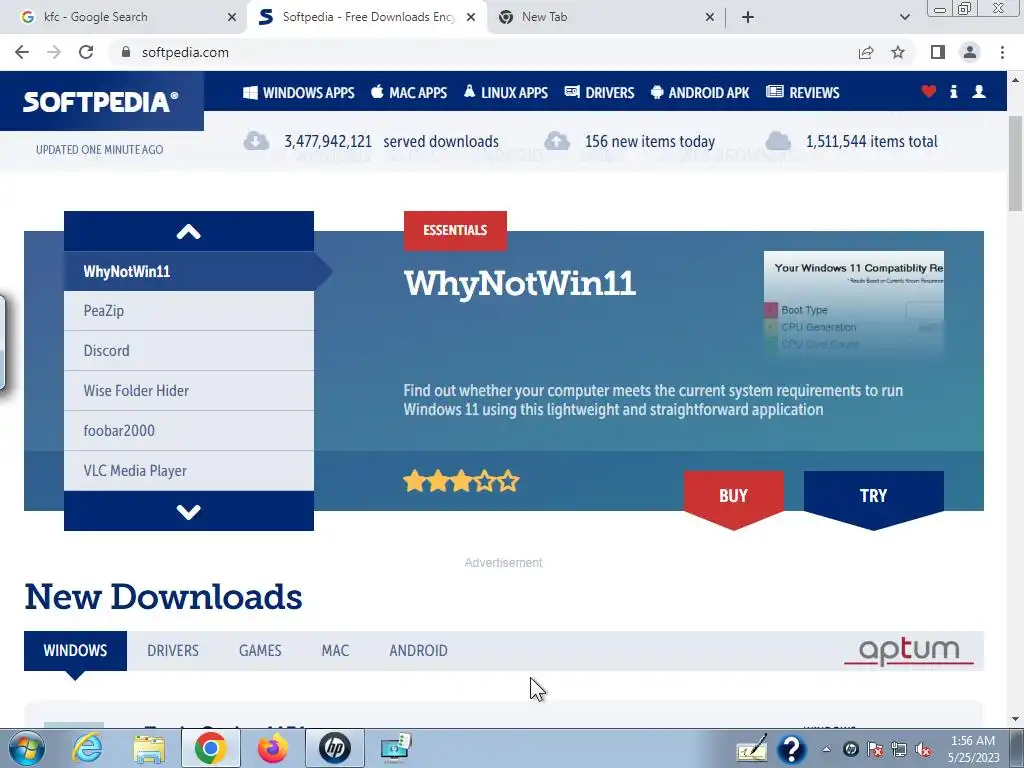Click the served downloads cloud icon
Image resolution: width=1024 pixels, height=768 pixels.
(x=257, y=141)
